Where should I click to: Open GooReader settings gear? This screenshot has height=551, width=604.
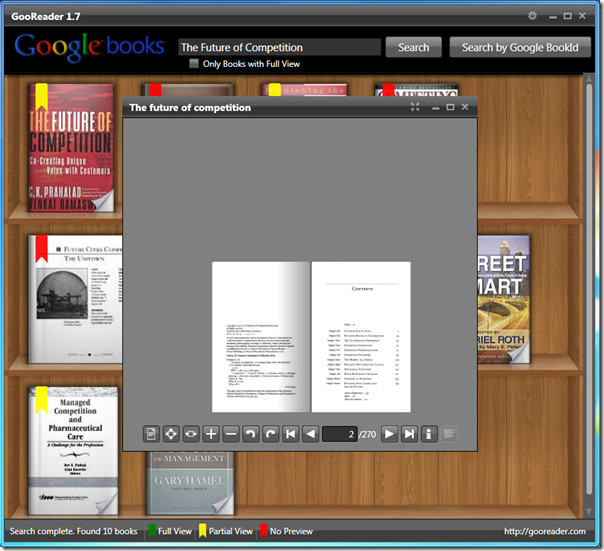(532, 16)
